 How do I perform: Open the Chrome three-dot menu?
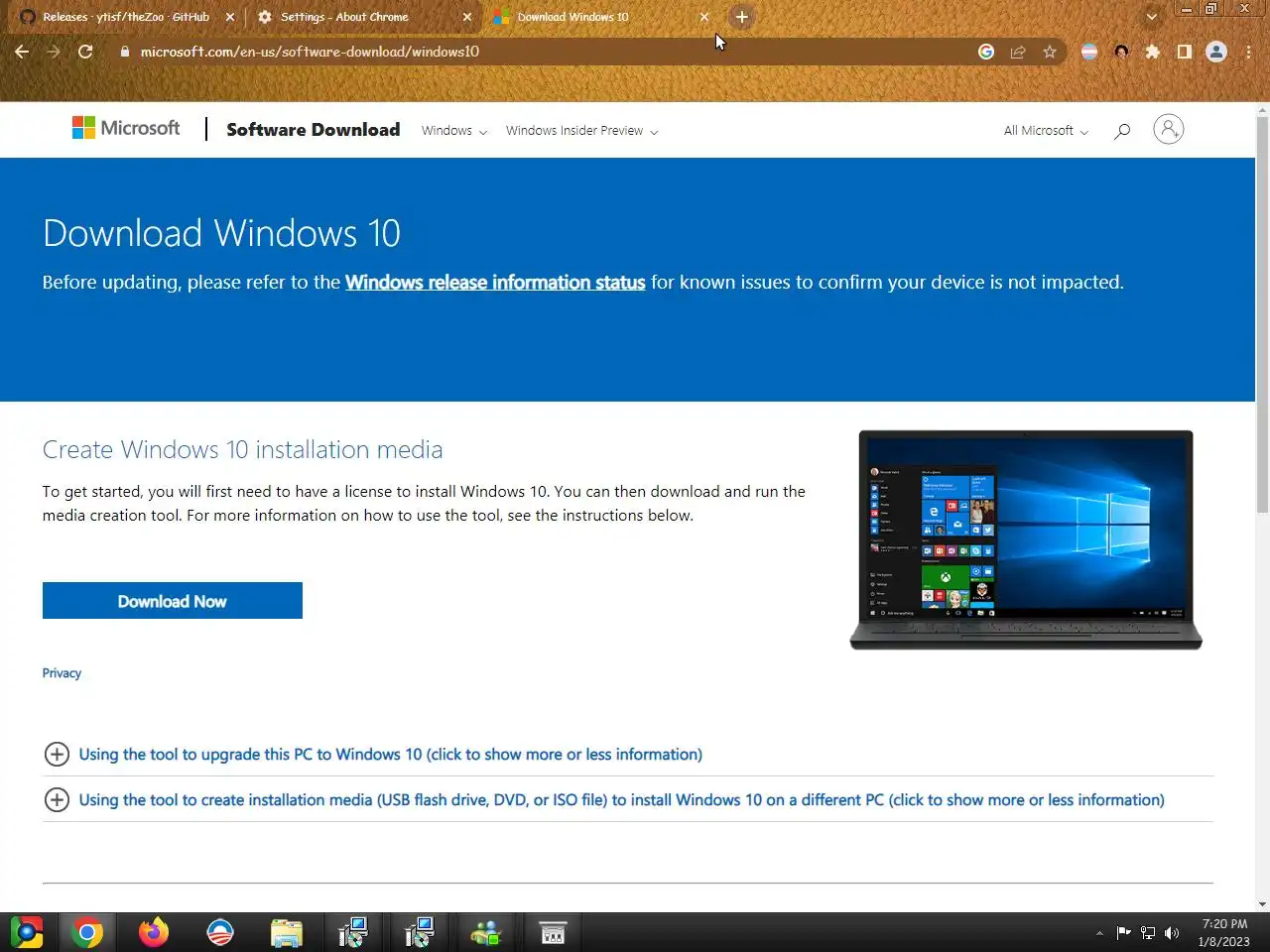pyautogui.click(x=1248, y=52)
